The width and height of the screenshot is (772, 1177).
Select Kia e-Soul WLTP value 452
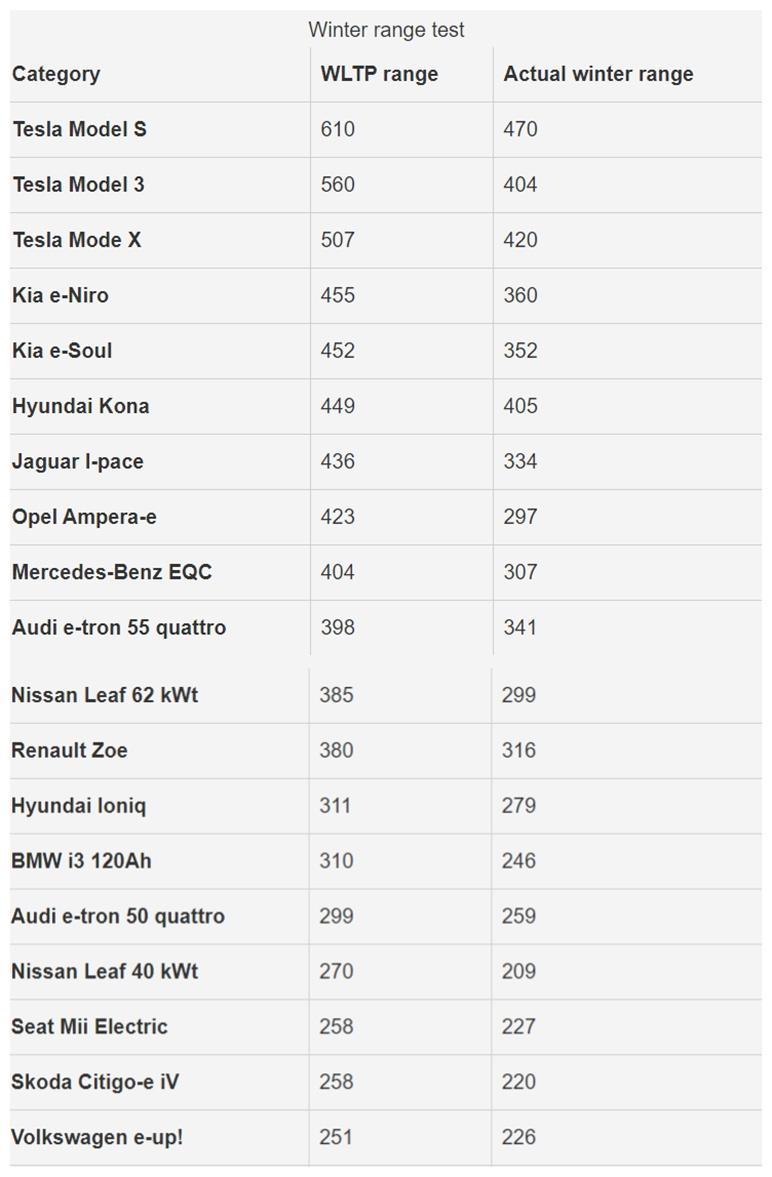(x=338, y=351)
